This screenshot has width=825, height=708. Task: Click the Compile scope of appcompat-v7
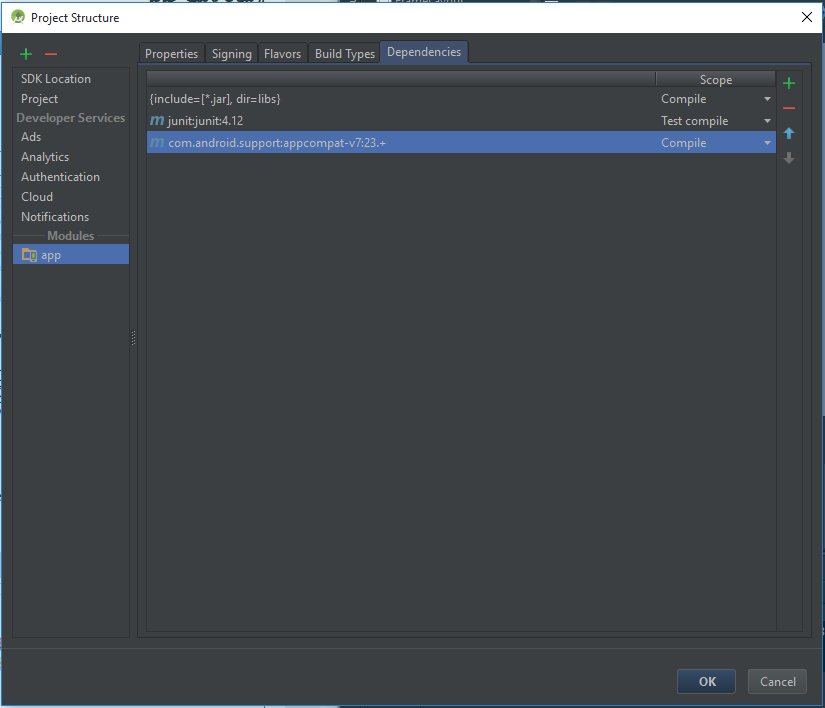[683, 143]
